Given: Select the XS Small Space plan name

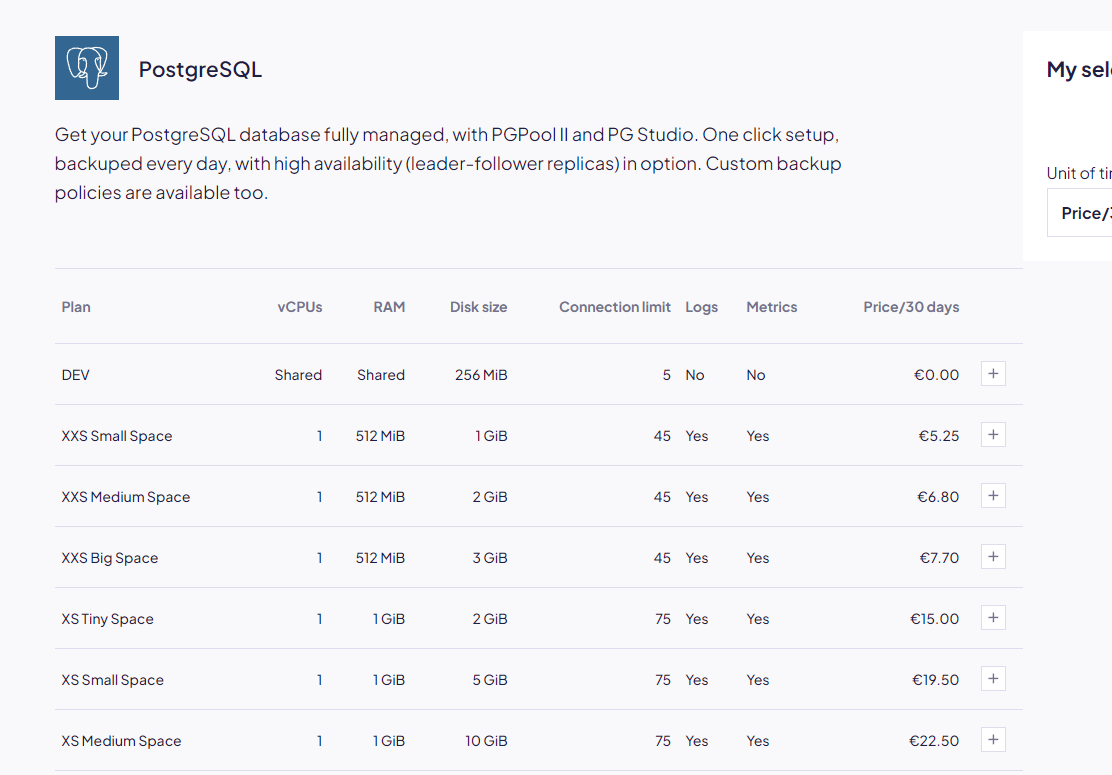Looking at the screenshot, I should pos(113,680).
